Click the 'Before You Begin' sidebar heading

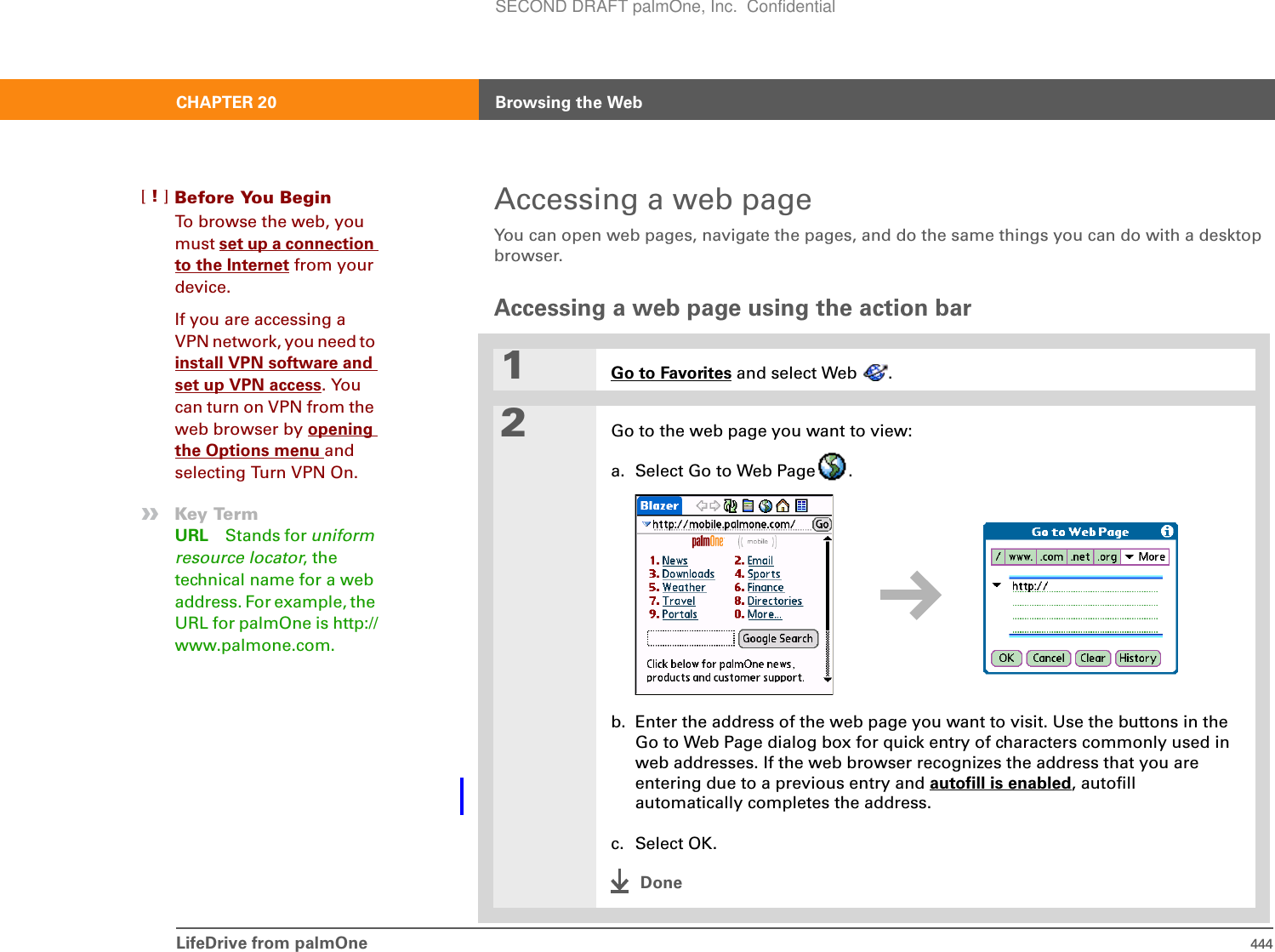(x=253, y=197)
